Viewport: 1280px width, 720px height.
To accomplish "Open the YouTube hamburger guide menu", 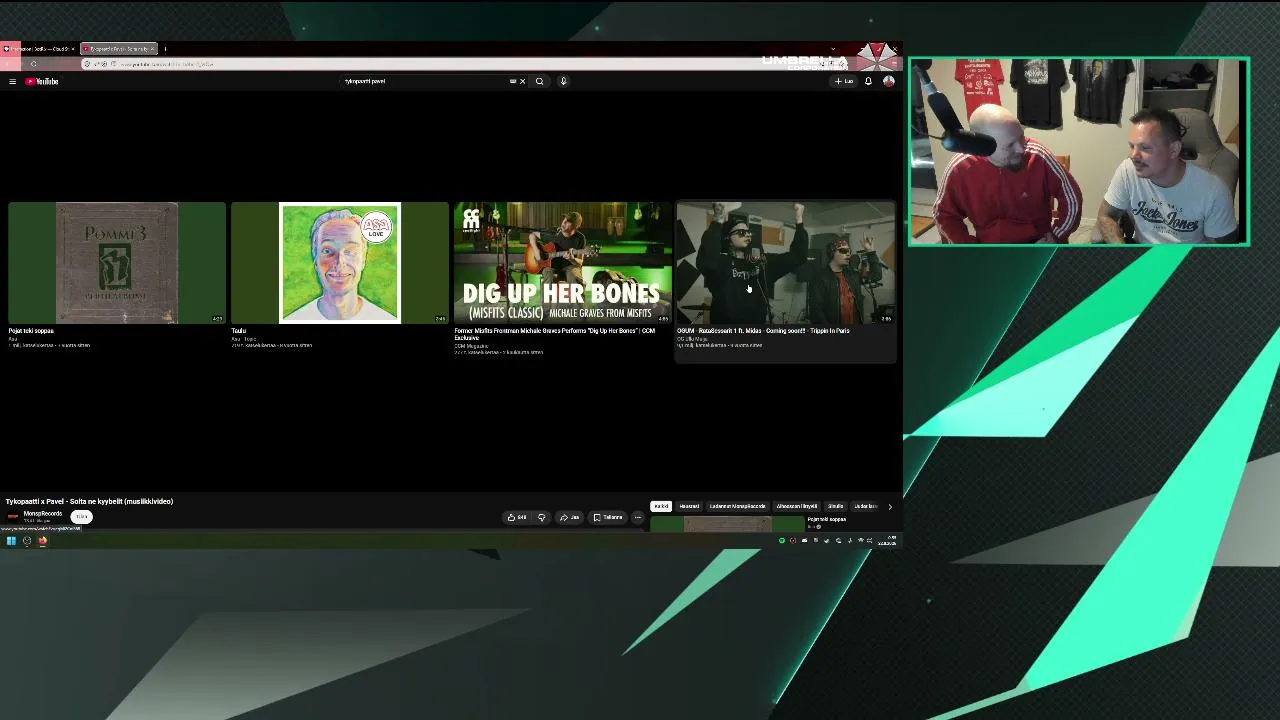I will pos(12,81).
